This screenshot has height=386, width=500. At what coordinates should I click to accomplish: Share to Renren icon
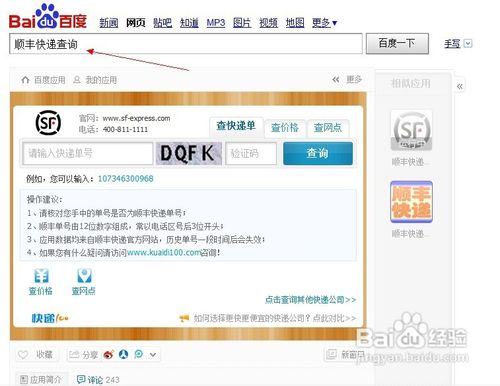click(124, 355)
